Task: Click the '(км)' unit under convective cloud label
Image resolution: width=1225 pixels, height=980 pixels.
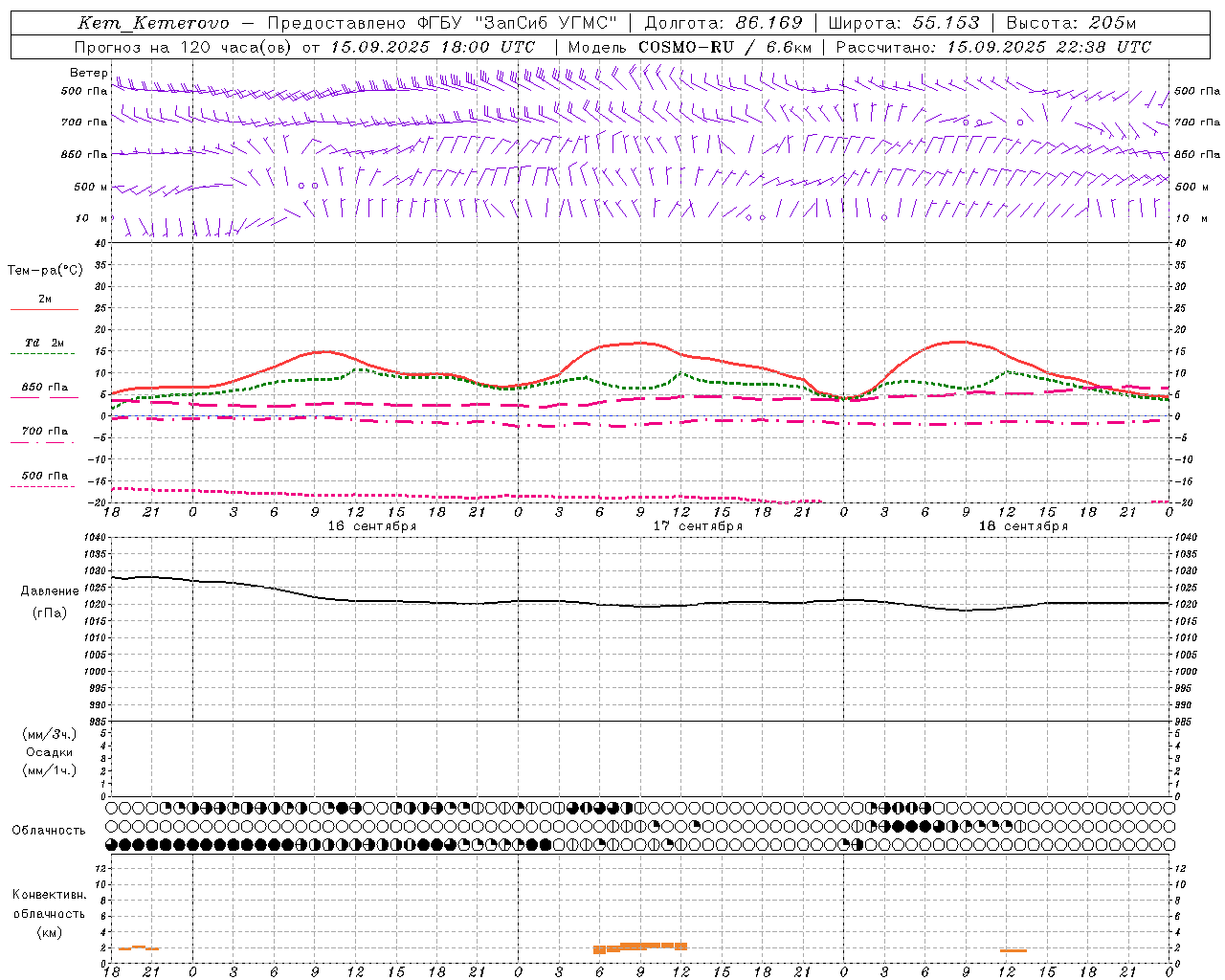Action: (x=49, y=932)
